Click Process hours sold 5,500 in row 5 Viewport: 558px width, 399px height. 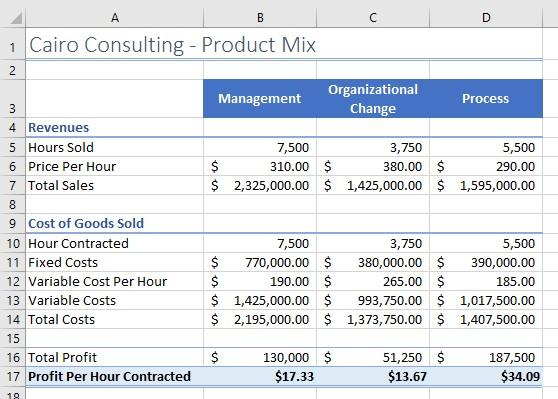tap(486, 147)
